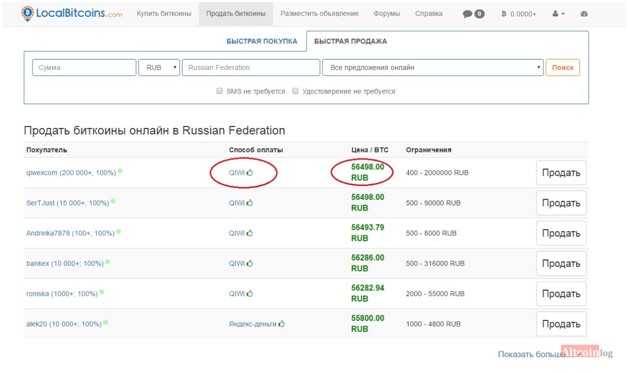Tick the SMS не требуется checkbox
The image size is (628, 373).
(x=219, y=91)
